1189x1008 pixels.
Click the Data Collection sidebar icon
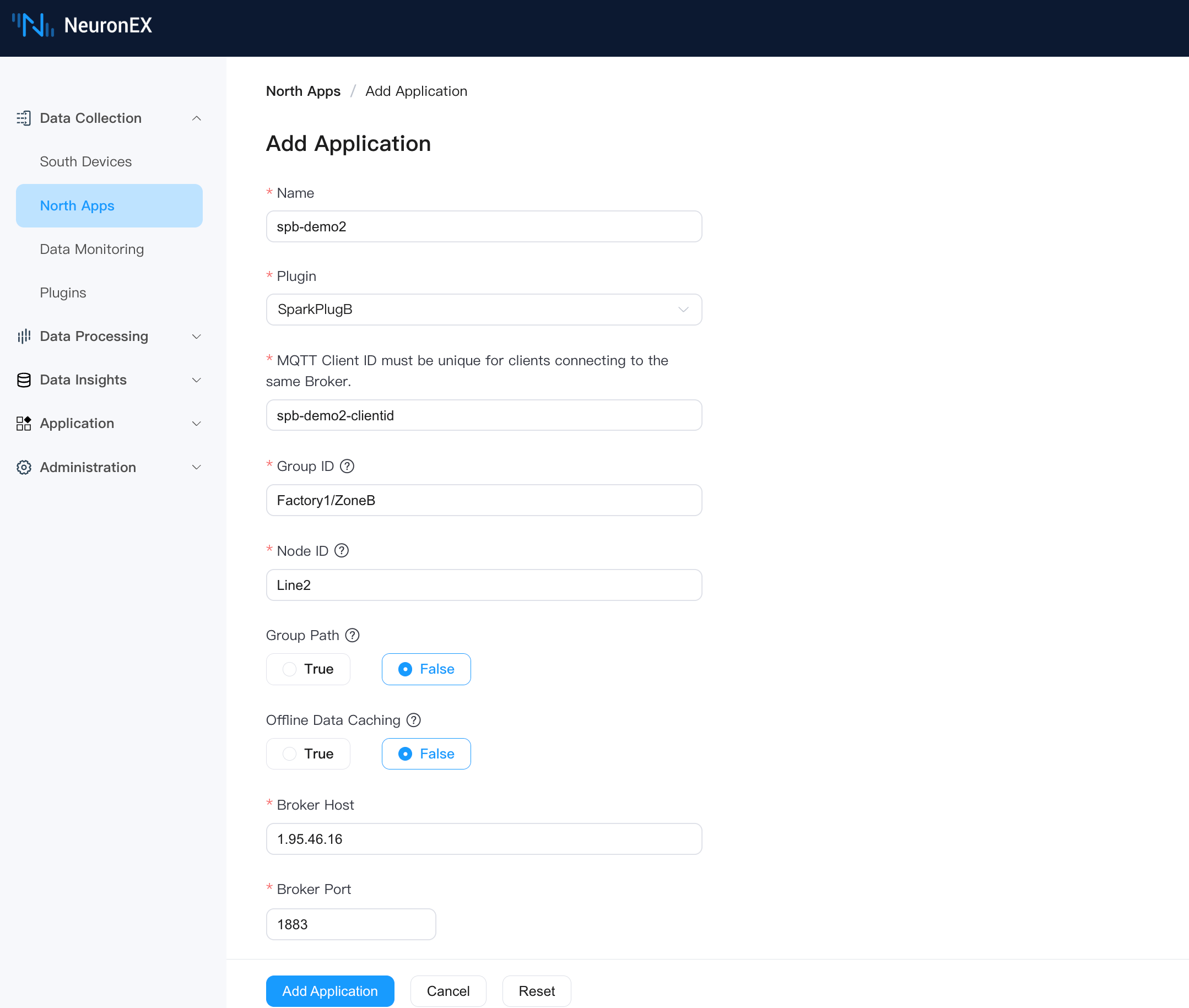tap(24, 118)
